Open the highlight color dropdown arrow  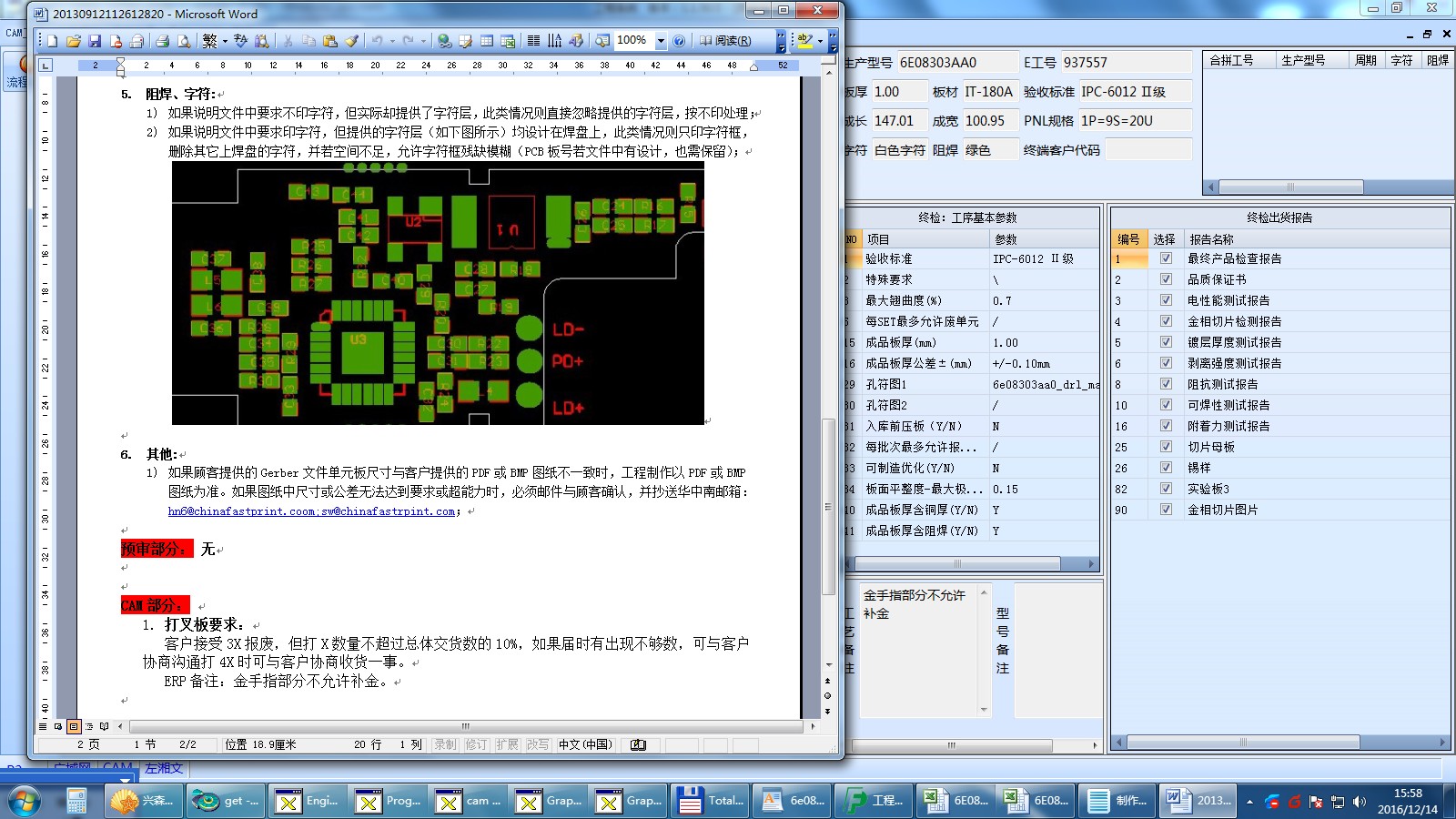pos(820,41)
